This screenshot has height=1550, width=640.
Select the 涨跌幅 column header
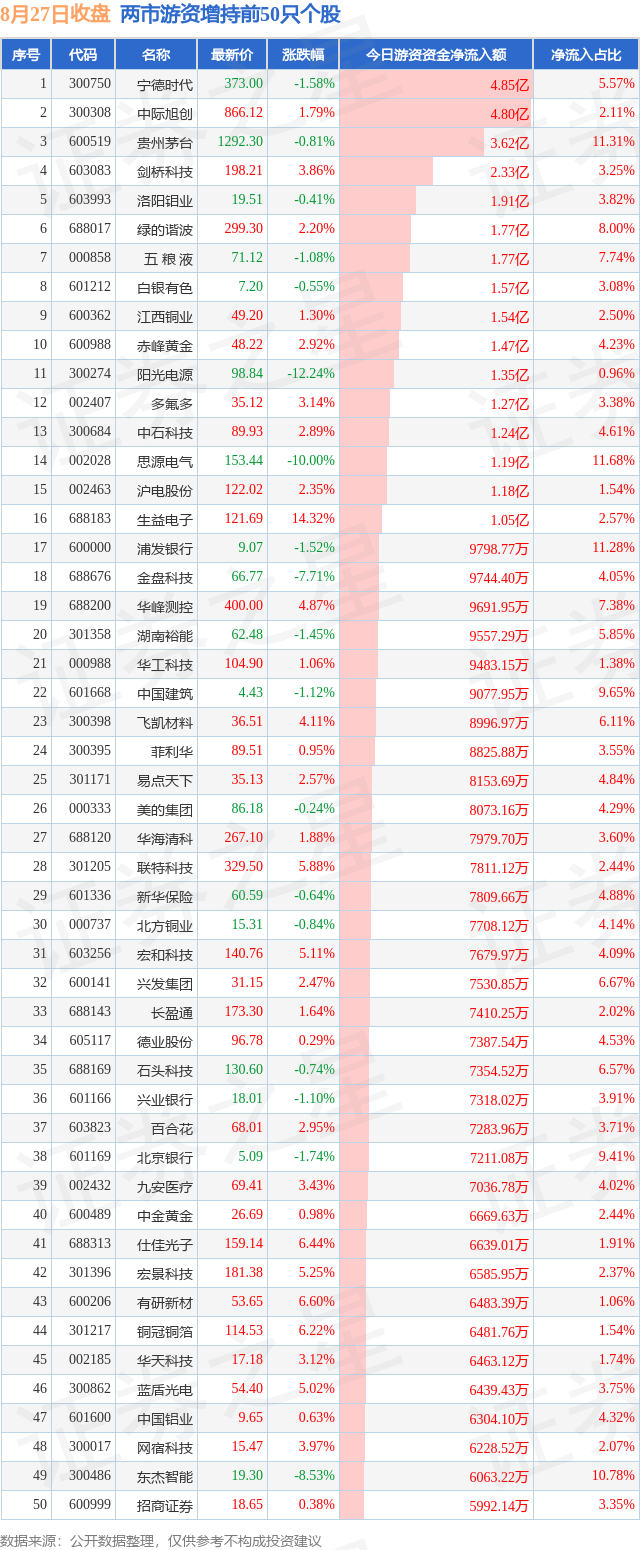[x=303, y=55]
